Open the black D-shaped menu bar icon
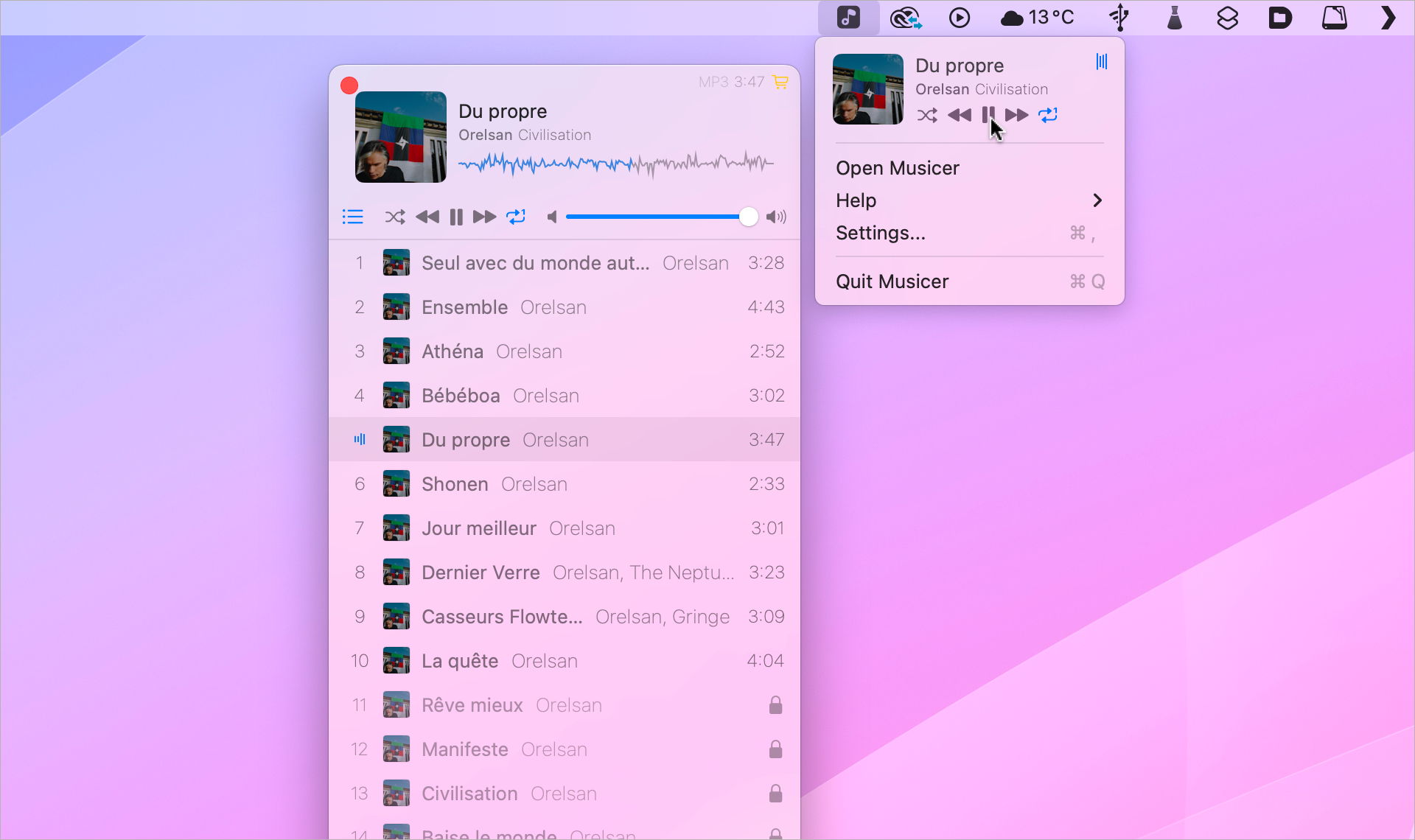This screenshot has width=1415, height=840. click(1281, 17)
